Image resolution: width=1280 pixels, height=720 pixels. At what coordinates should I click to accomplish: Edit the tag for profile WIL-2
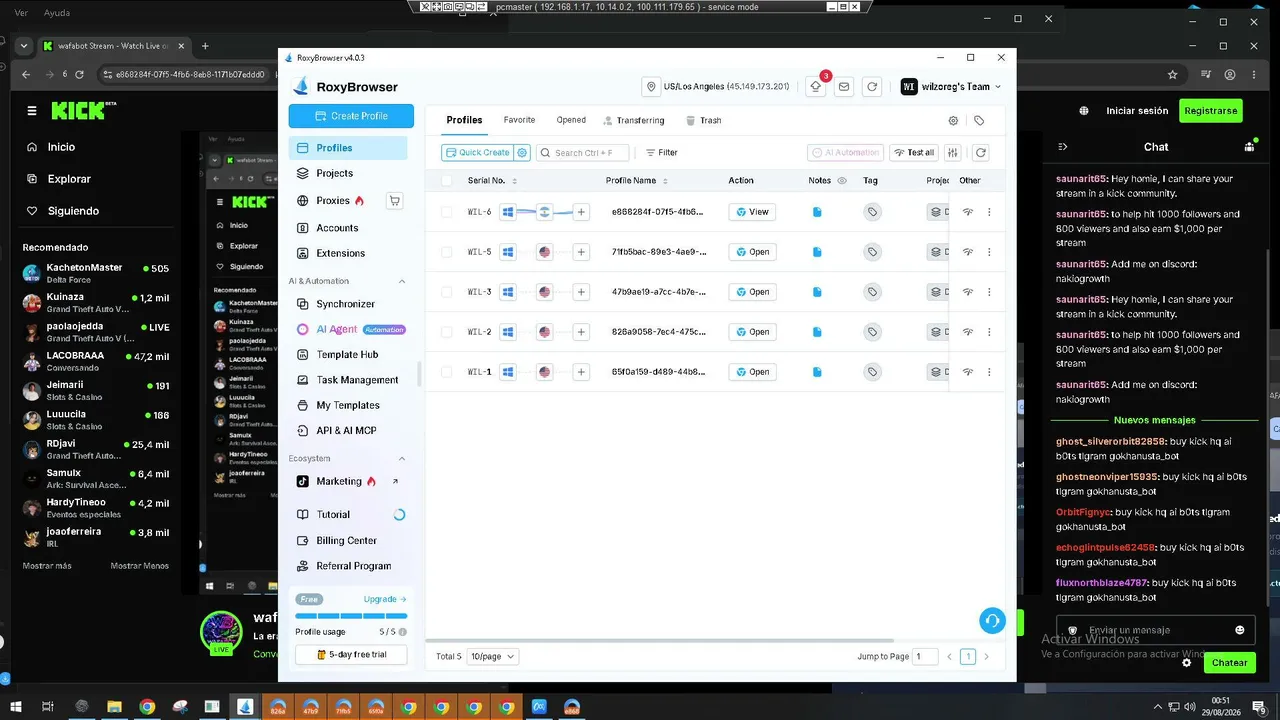coord(872,332)
